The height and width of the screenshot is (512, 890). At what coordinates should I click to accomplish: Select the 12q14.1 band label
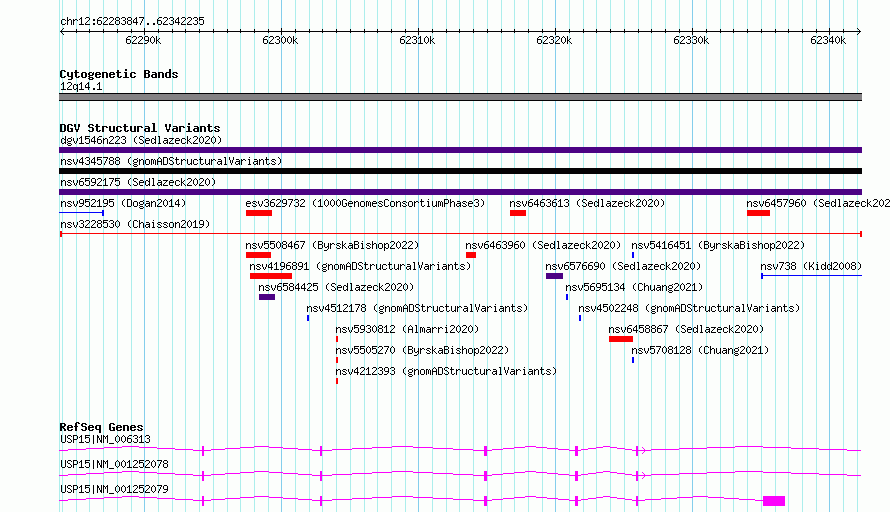click(81, 86)
